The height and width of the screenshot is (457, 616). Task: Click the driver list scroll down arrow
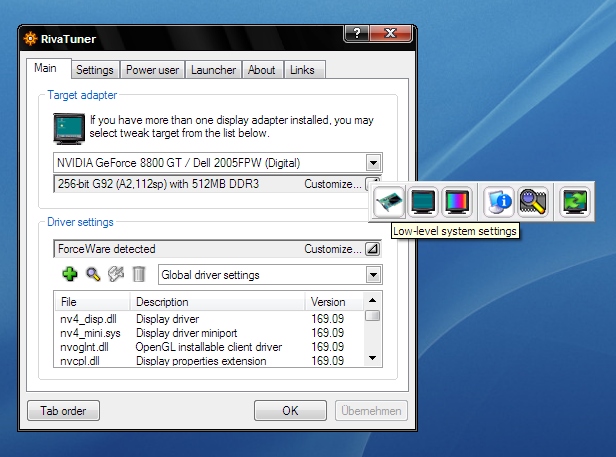coord(372,358)
